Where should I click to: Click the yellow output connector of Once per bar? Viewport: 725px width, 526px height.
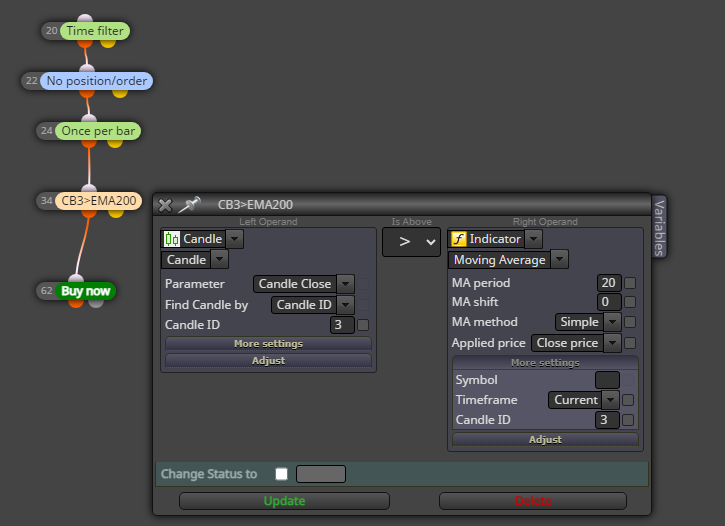(115, 144)
